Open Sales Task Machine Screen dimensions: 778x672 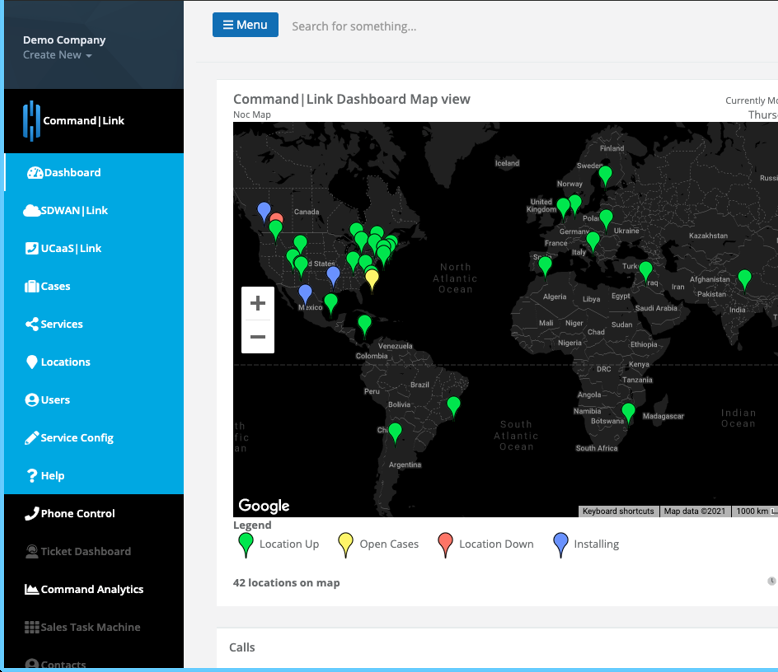coord(94,627)
